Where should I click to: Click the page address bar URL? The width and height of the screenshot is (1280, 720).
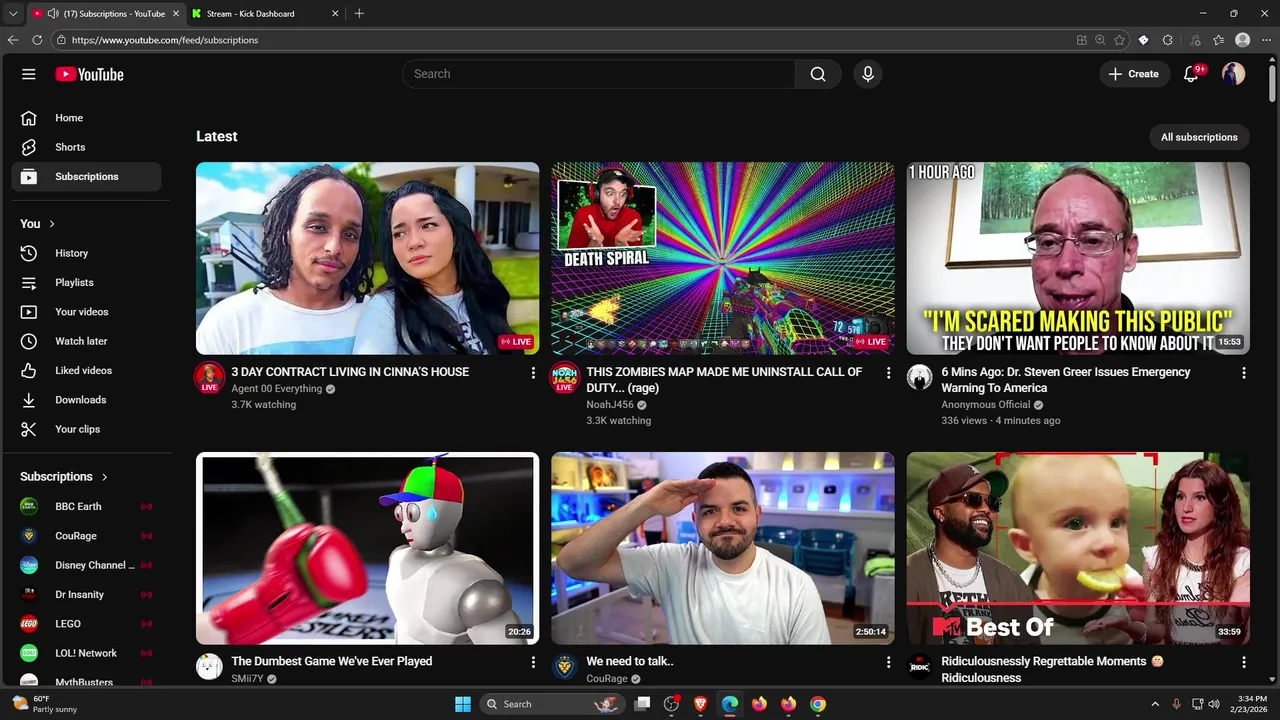coord(165,40)
